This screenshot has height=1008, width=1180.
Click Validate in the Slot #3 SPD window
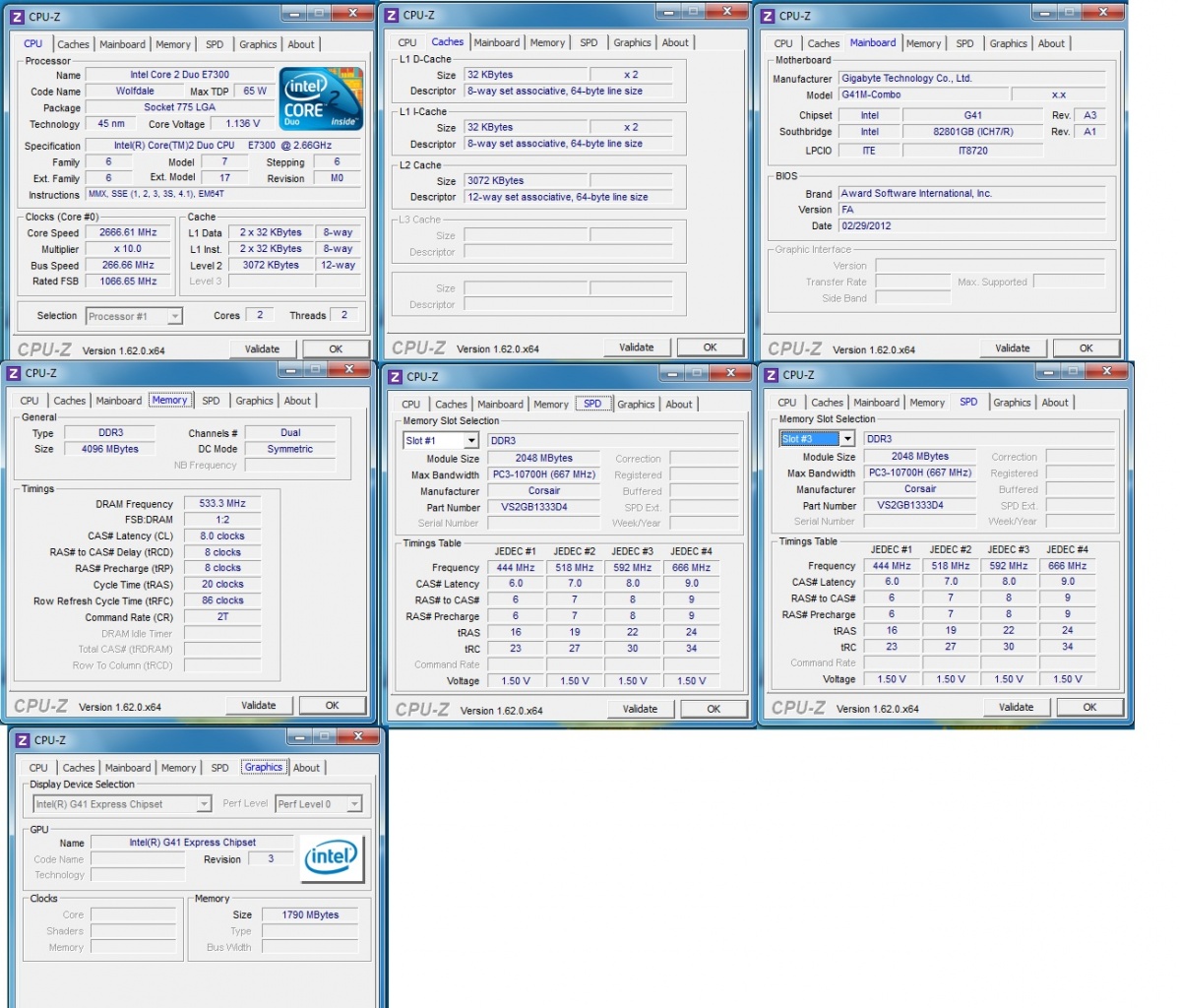[1017, 708]
